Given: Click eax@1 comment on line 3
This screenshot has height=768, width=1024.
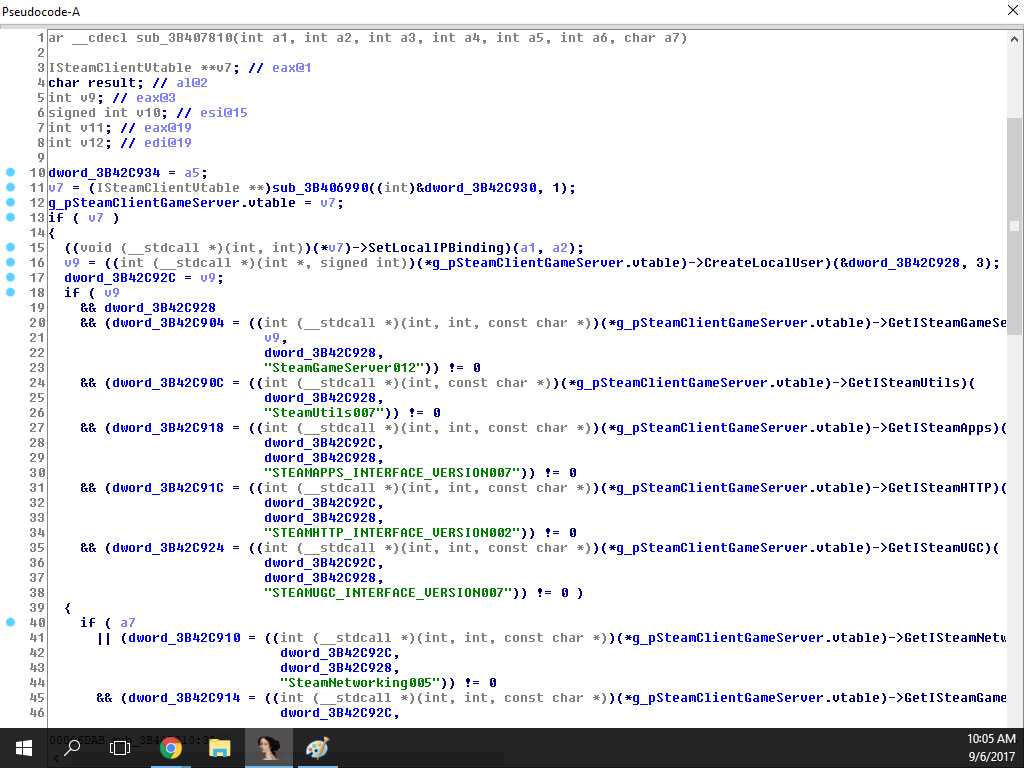Looking at the screenshot, I should click(x=292, y=68).
